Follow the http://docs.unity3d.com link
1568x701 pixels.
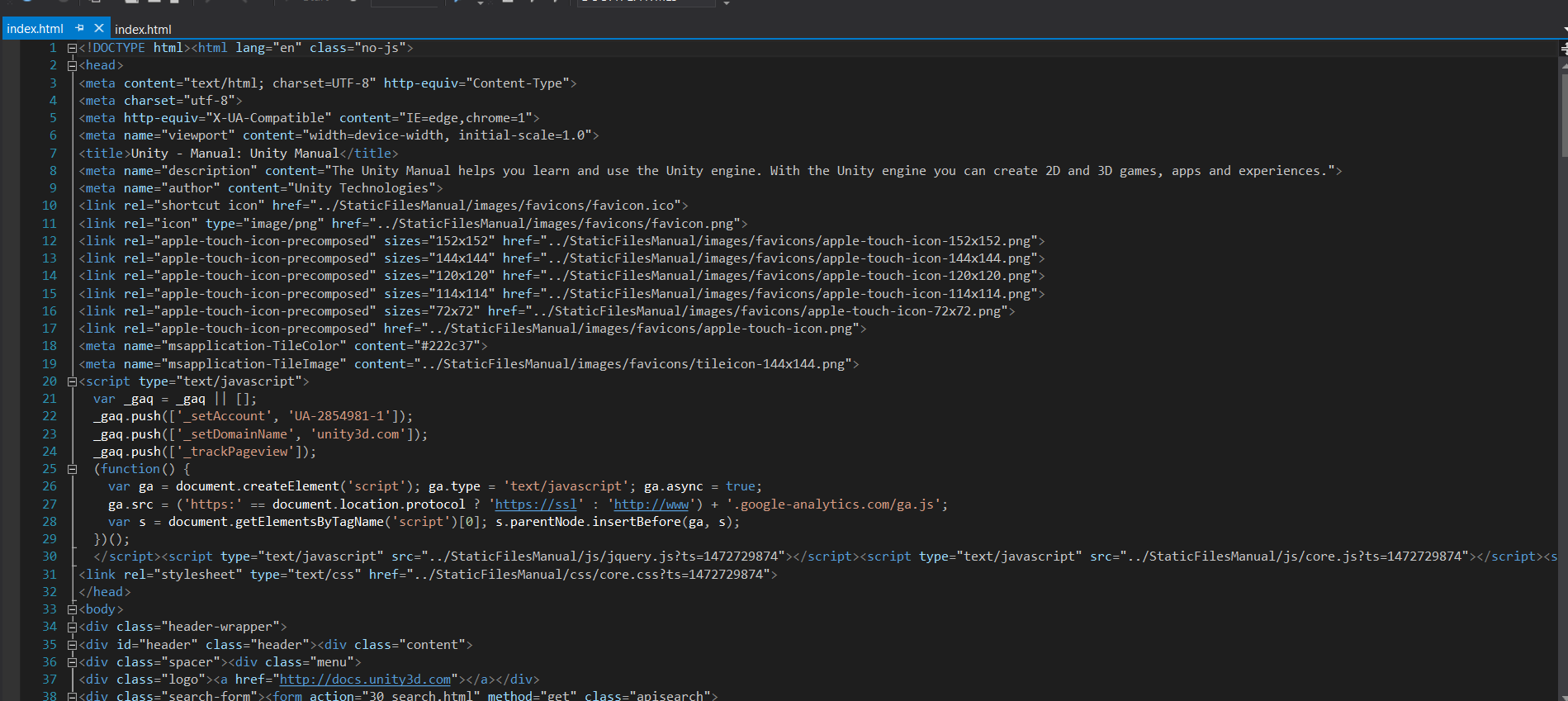[366, 680]
